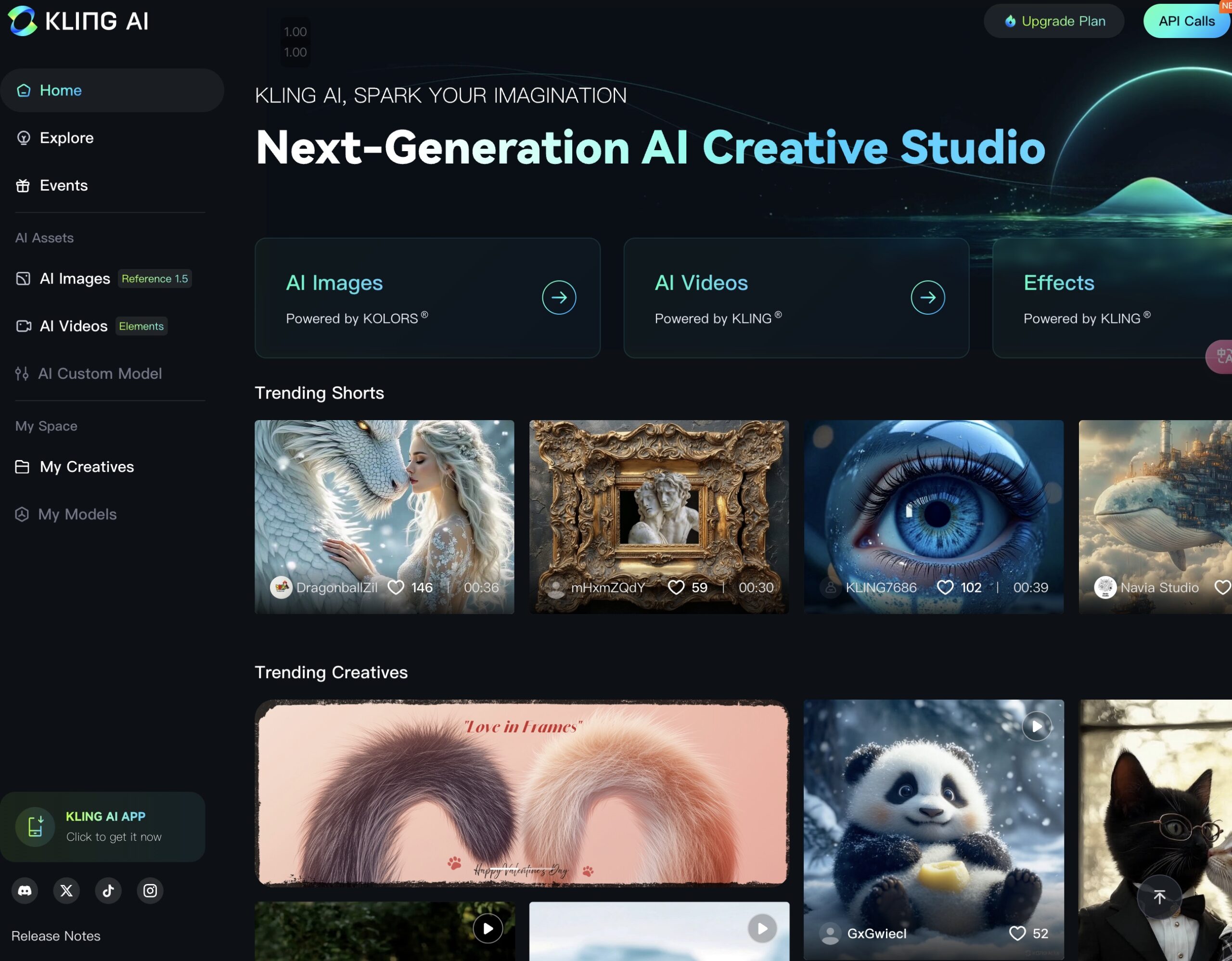Open the X (Twitter) icon
1232x961 pixels.
tap(66, 891)
